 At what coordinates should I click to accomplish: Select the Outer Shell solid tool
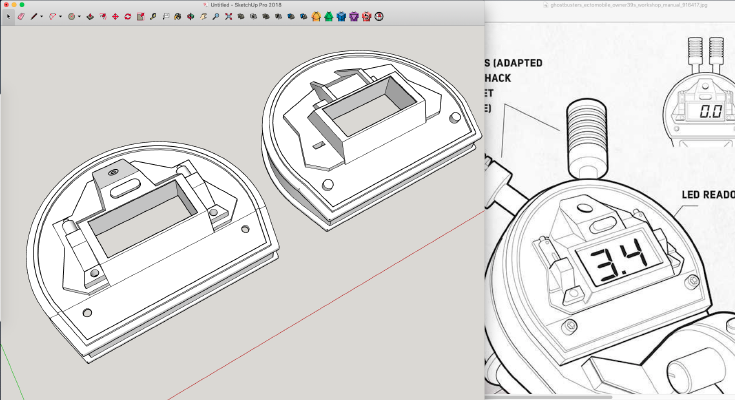pos(241,16)
